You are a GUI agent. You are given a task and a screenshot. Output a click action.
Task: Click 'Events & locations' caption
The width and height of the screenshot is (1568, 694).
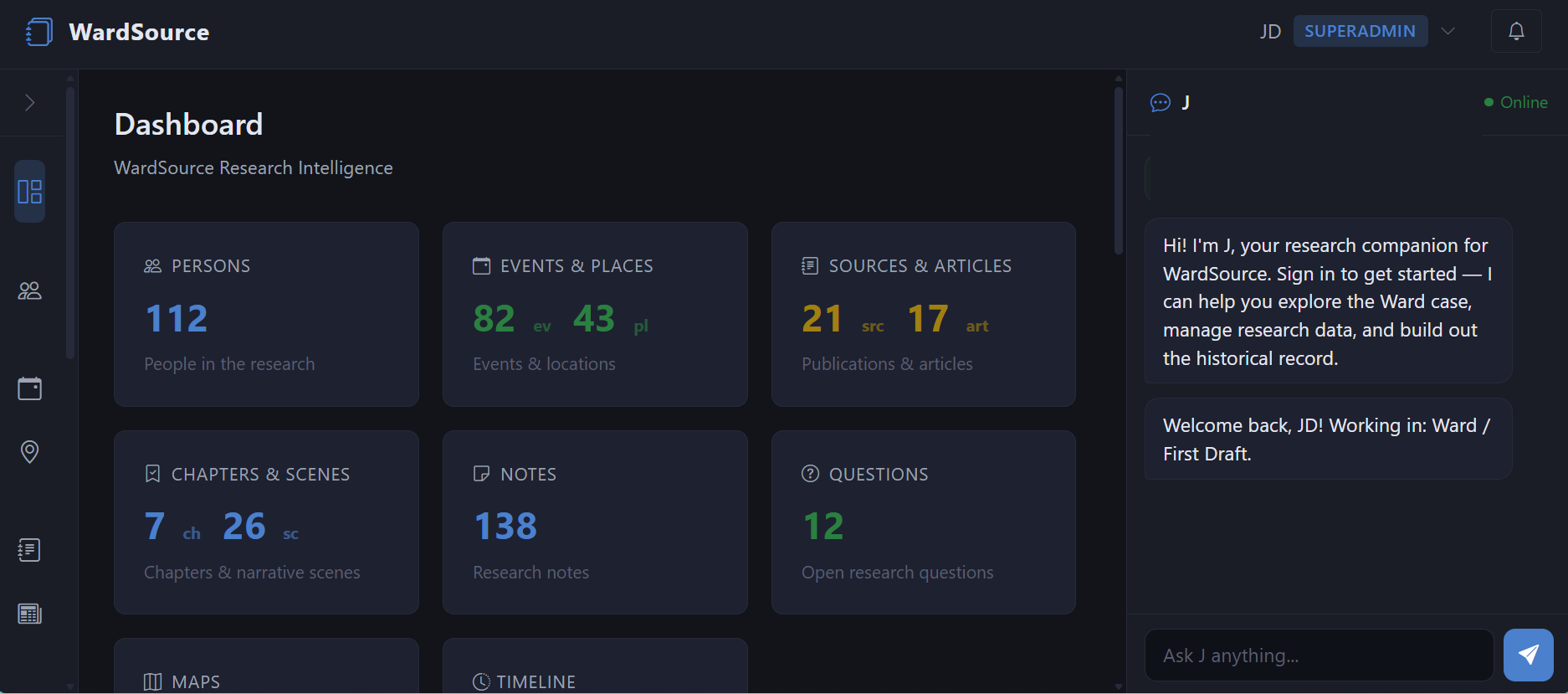[544, 364]
